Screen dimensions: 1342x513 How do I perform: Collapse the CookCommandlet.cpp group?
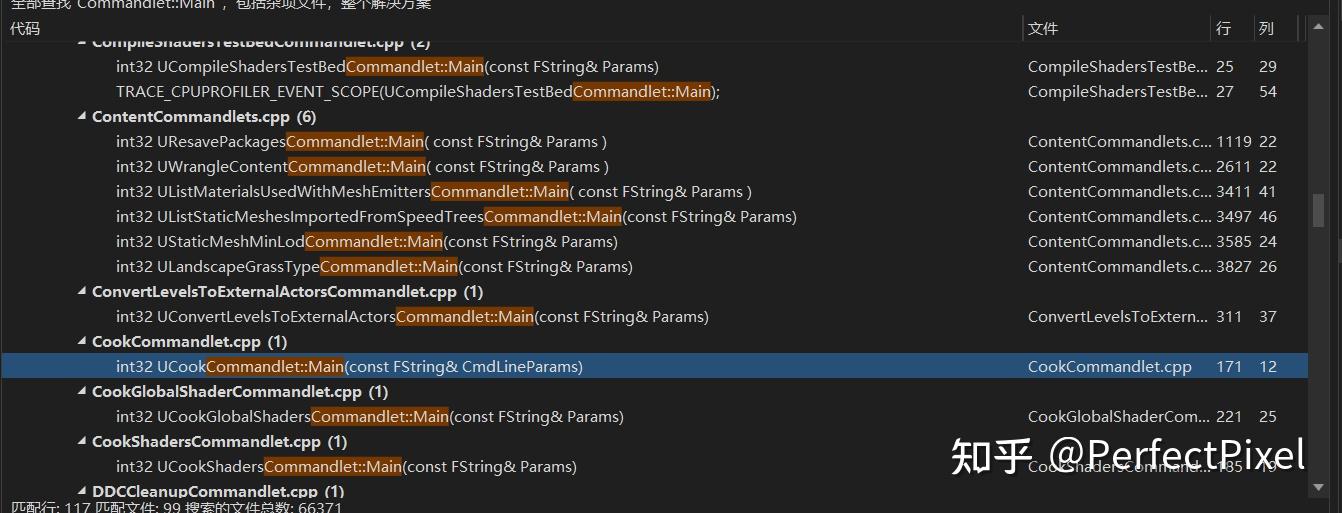(82, 342)
